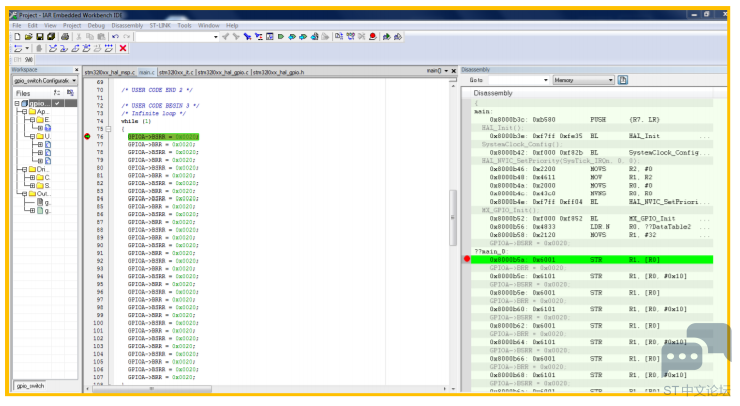Screen dimensions: 740x406
Task: Click the HAL_Init BL disassembly line
Action: [592, 136]
